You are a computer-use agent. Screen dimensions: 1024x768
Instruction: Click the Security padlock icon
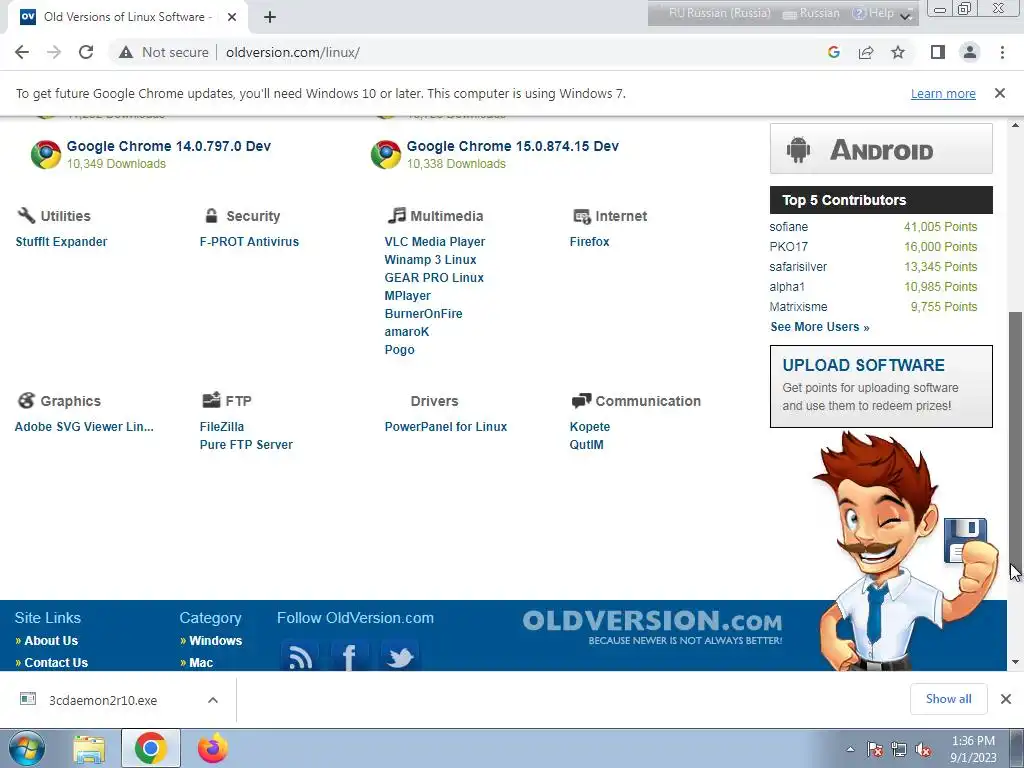click(x=211, y=216)
